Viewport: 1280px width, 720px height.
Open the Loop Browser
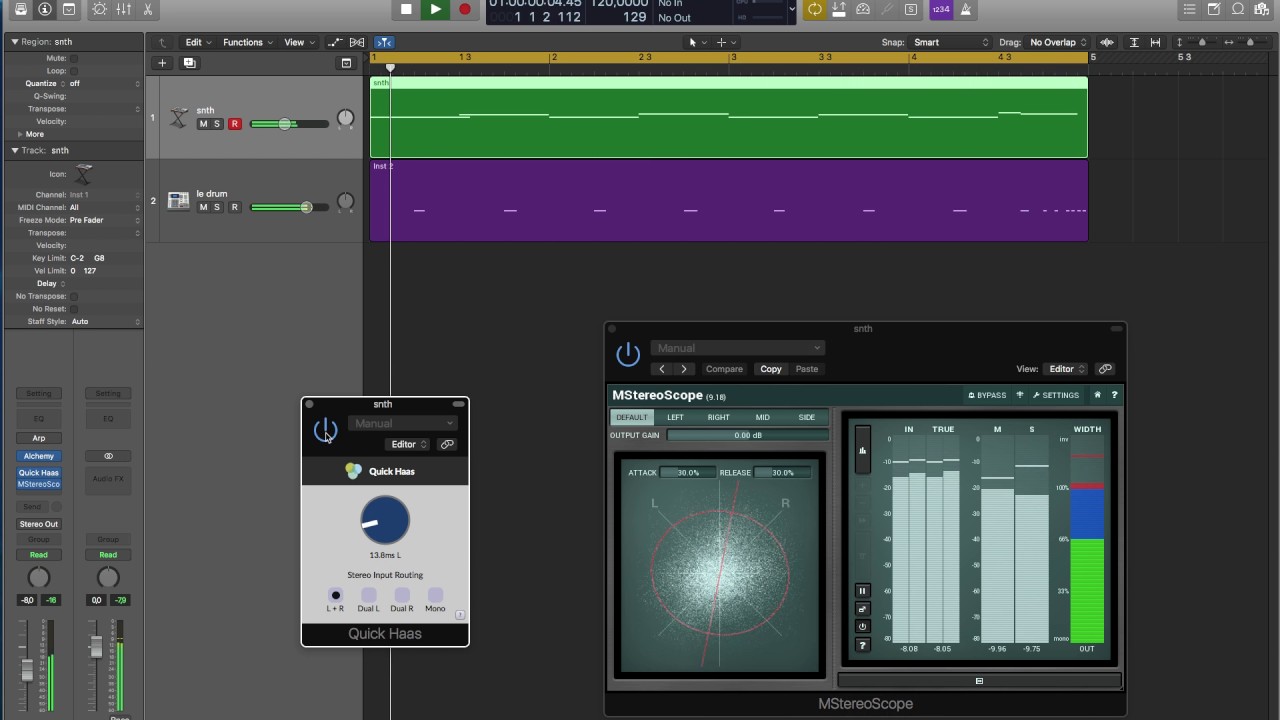click(1238, 9)
